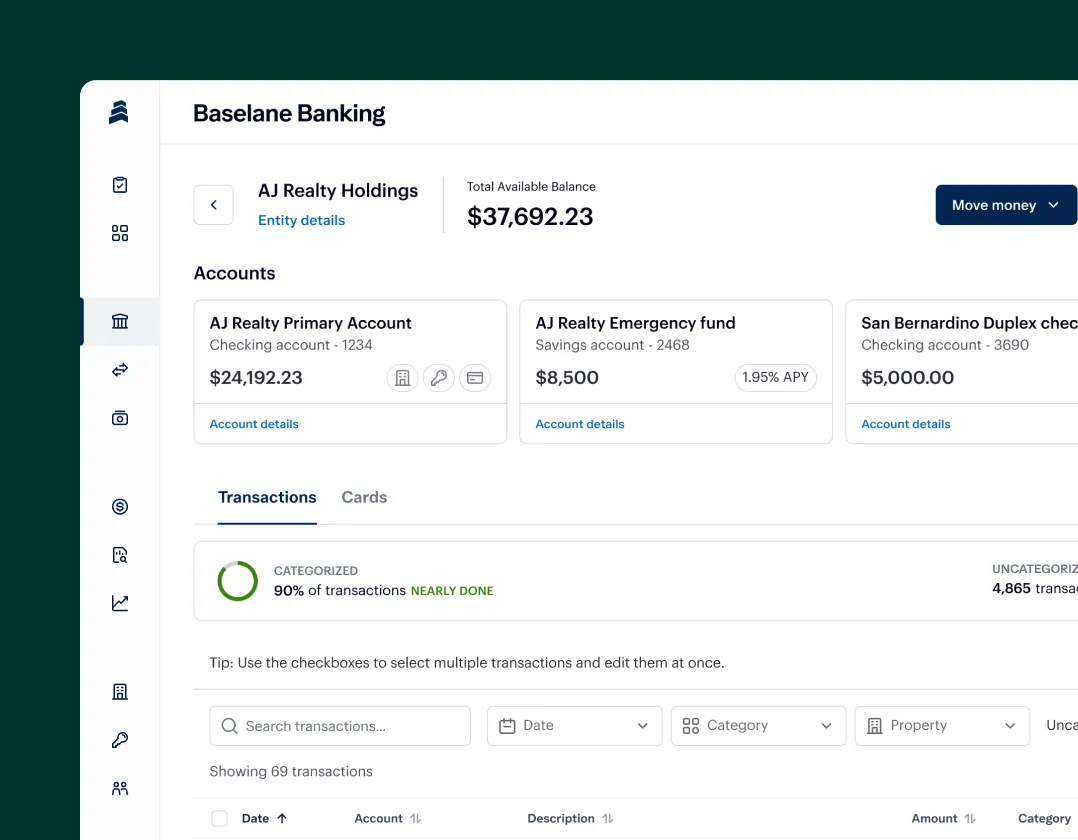
Task: Open the properties building sidebar icon
Action: [x=120, y=692]
